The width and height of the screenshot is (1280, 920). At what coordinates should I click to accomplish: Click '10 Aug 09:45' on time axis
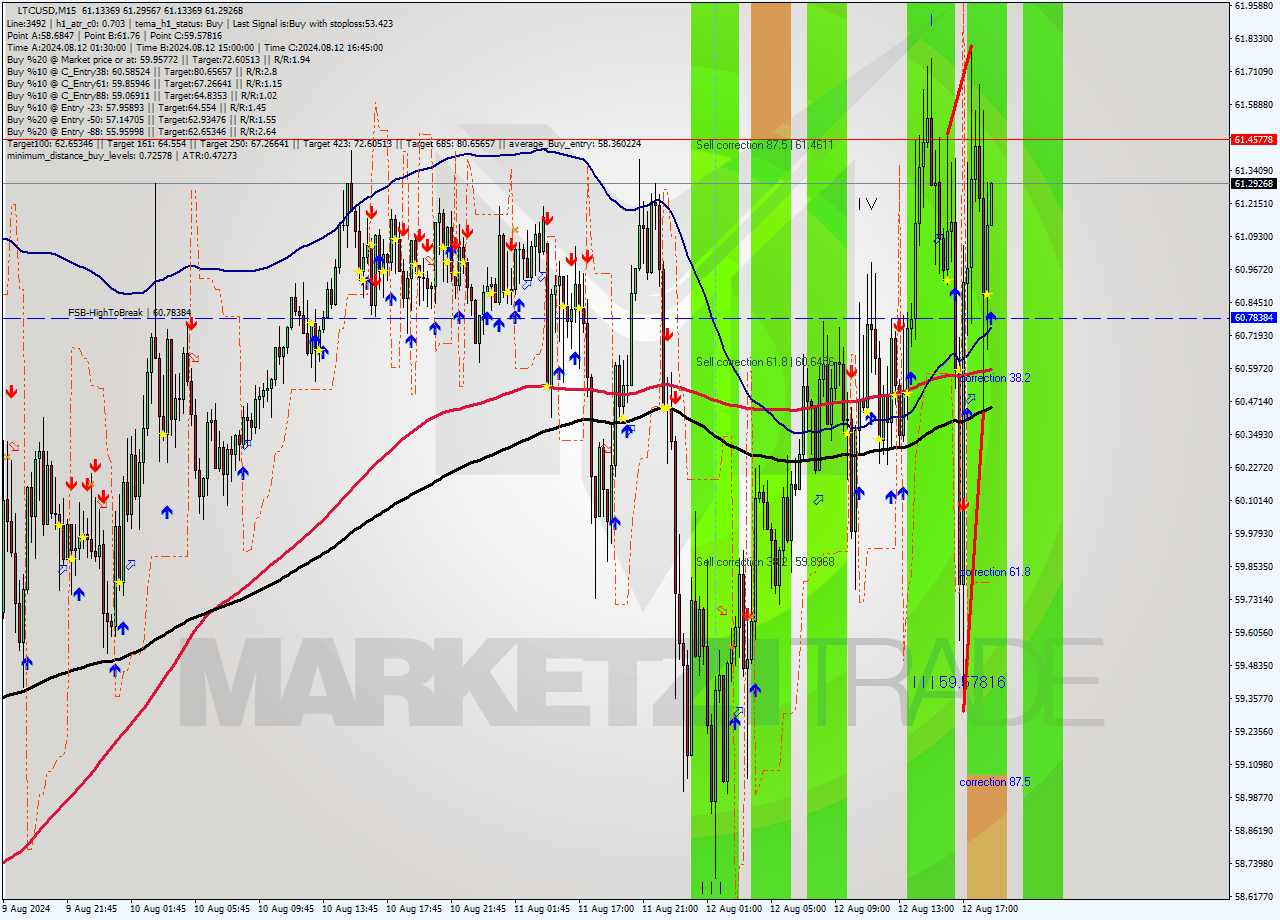[286, 909]
